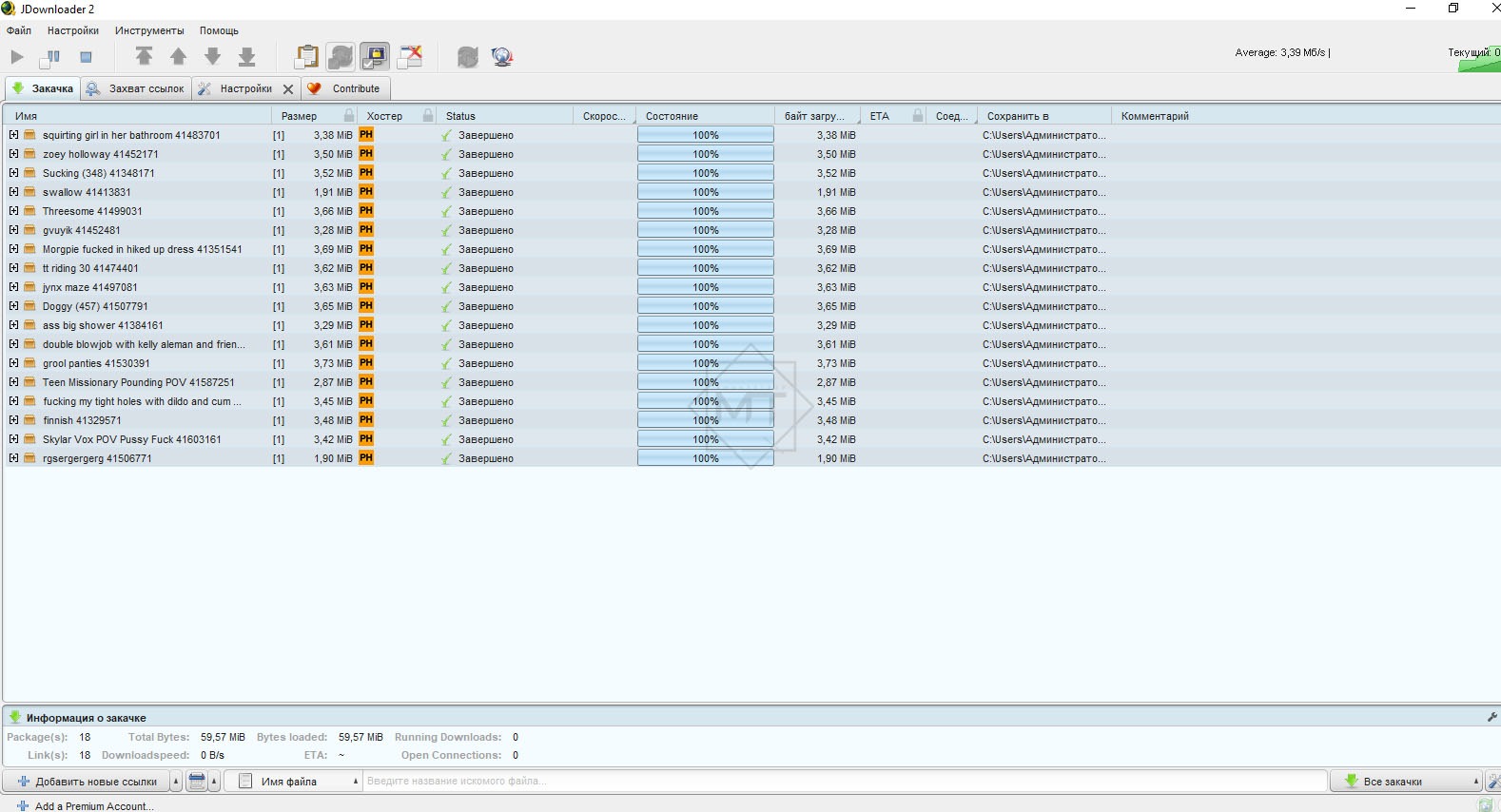Click the 100% progress bar of 'rgsergergerg 41506771'
1501x812 pixels.
tap(706, 458)
